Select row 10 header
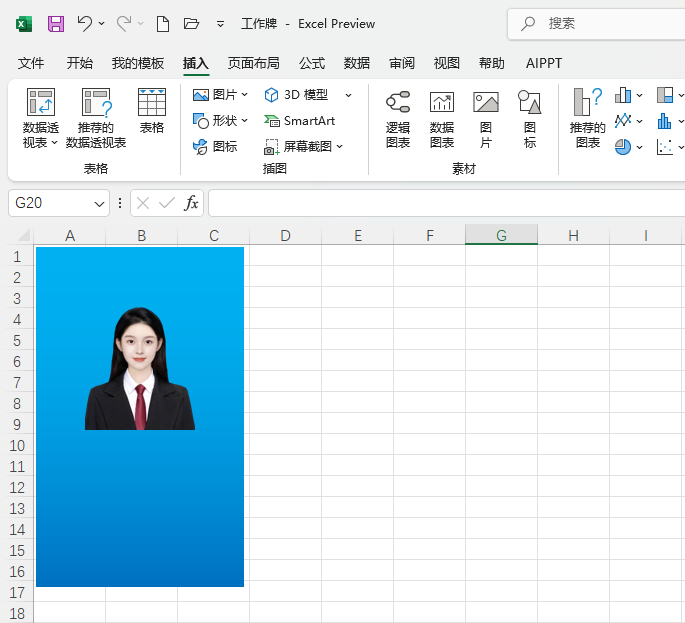 [17, 446]
